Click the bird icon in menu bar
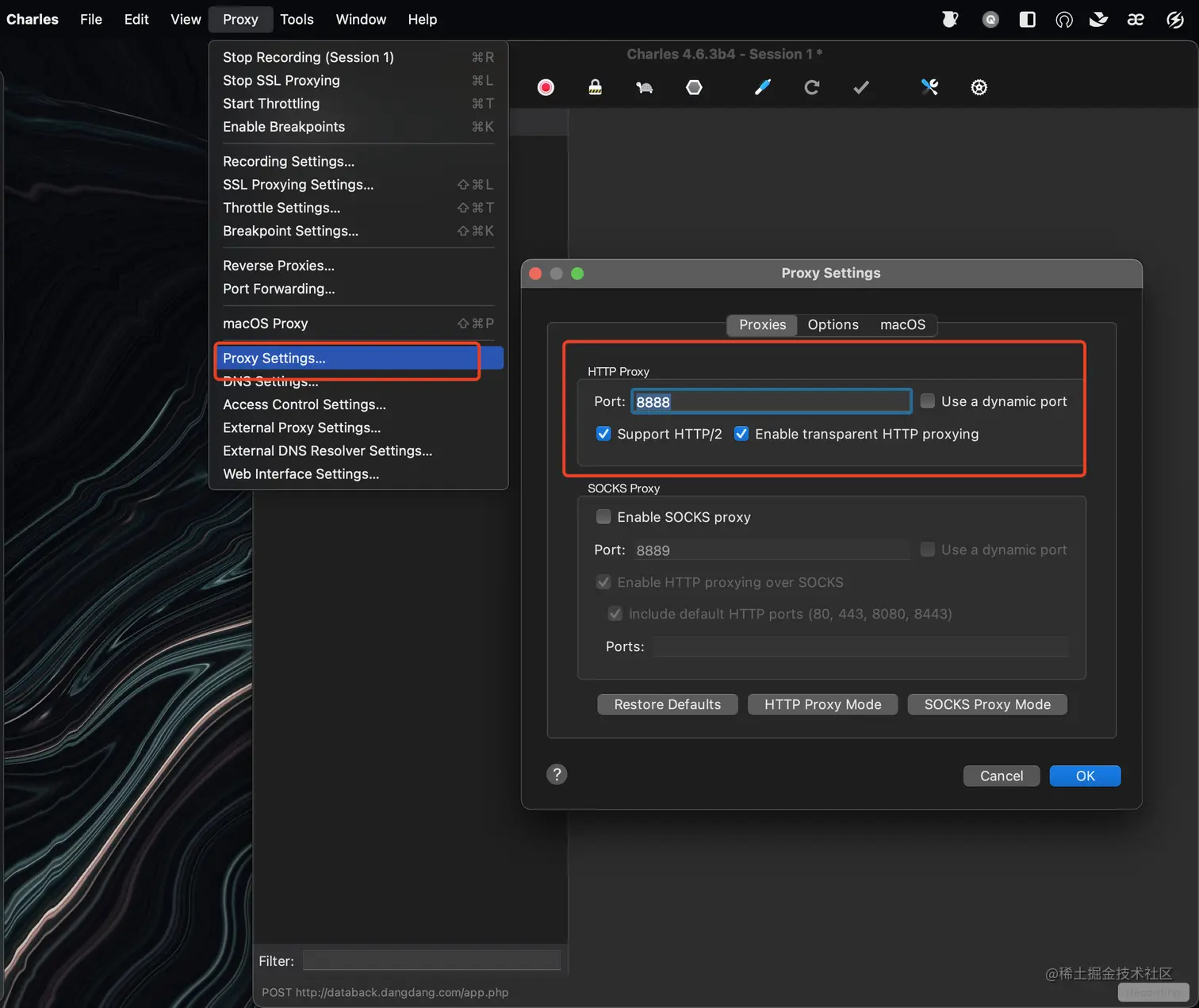This screenshot has width=1199, height=1008. (1099, 19)
